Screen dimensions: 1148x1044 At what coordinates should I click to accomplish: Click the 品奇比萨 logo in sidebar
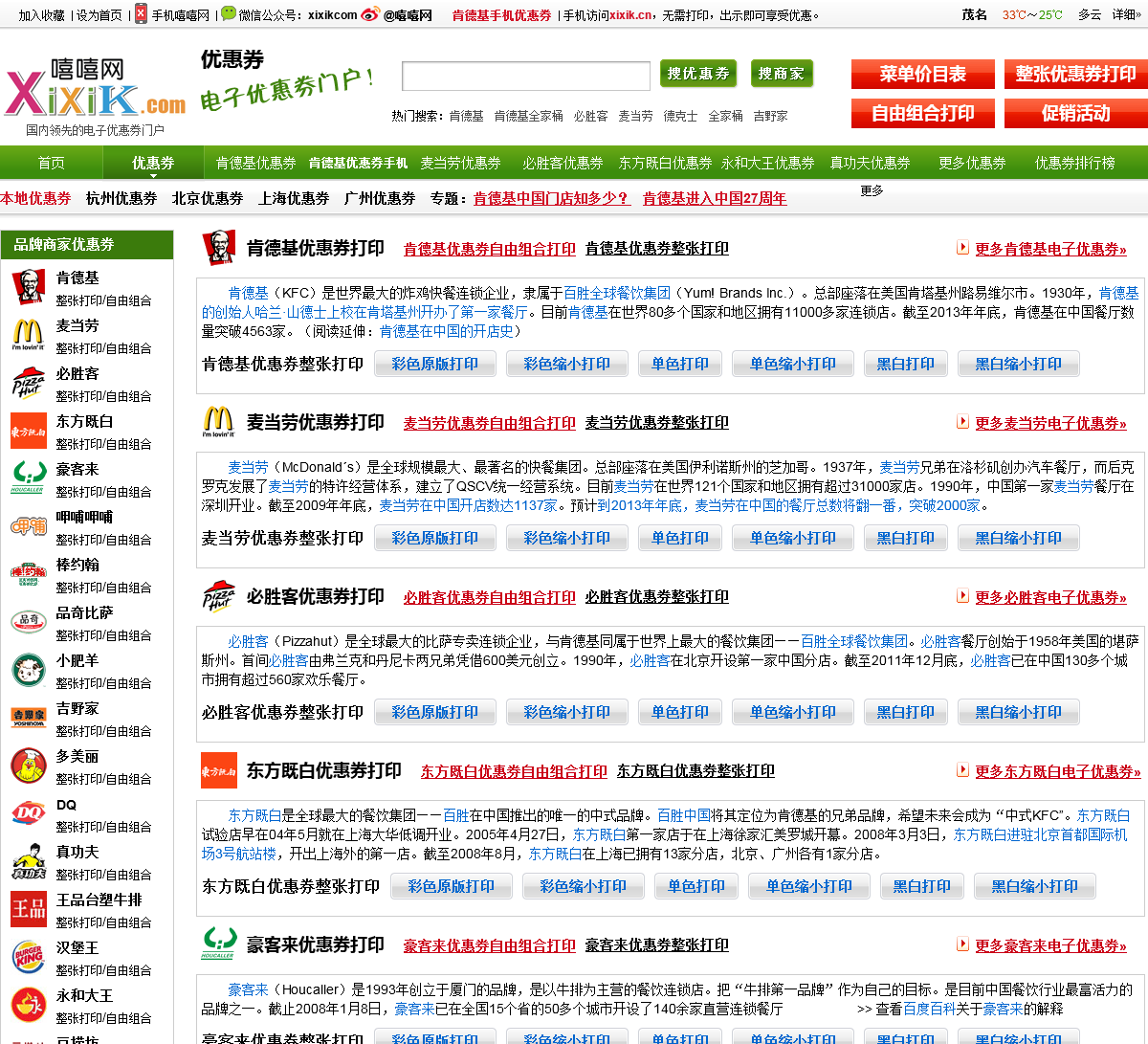[28, 622]
